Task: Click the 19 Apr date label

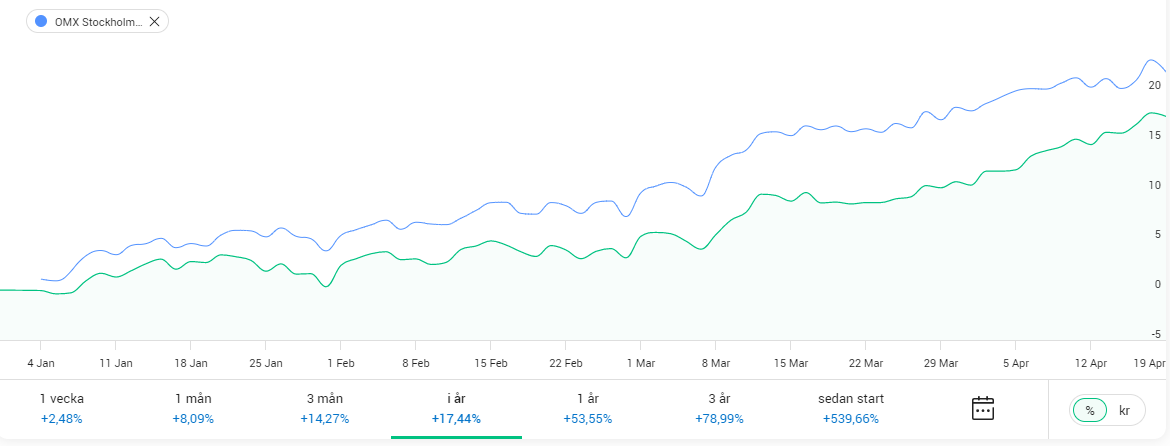Action: [x=1148, y=363]
